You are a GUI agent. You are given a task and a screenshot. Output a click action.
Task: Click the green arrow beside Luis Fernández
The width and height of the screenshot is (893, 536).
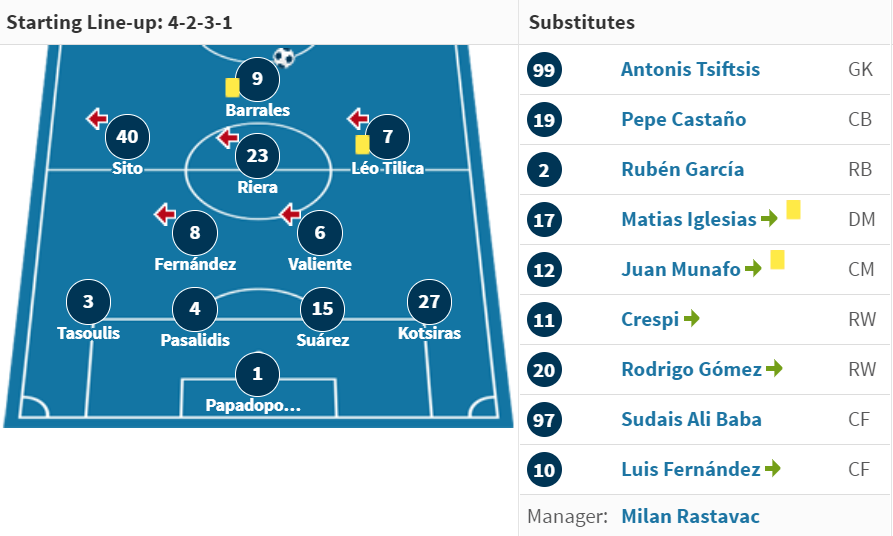coord(773,468)
